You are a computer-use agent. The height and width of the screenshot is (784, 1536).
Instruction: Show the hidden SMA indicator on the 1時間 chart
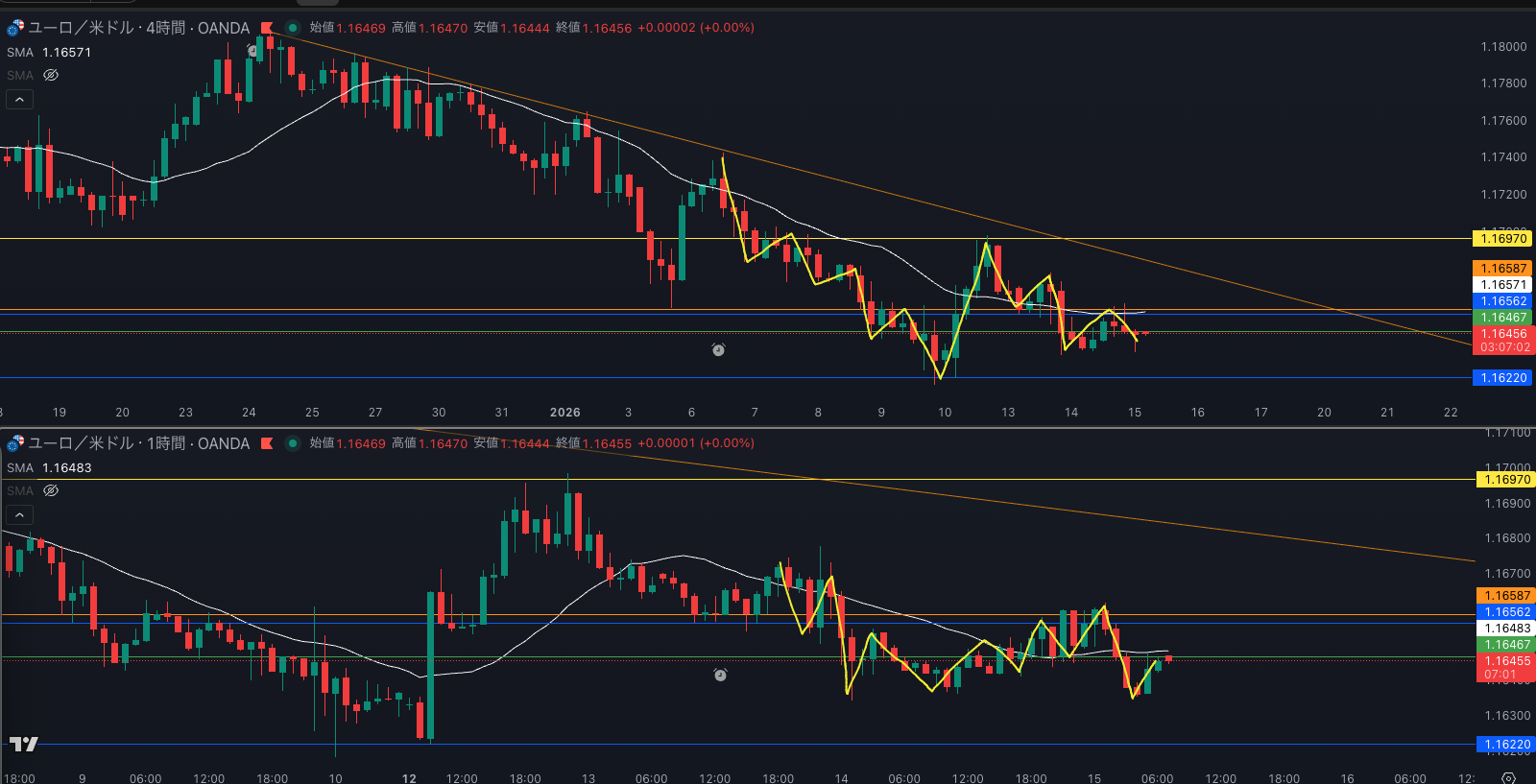click(x=51, y=490)
